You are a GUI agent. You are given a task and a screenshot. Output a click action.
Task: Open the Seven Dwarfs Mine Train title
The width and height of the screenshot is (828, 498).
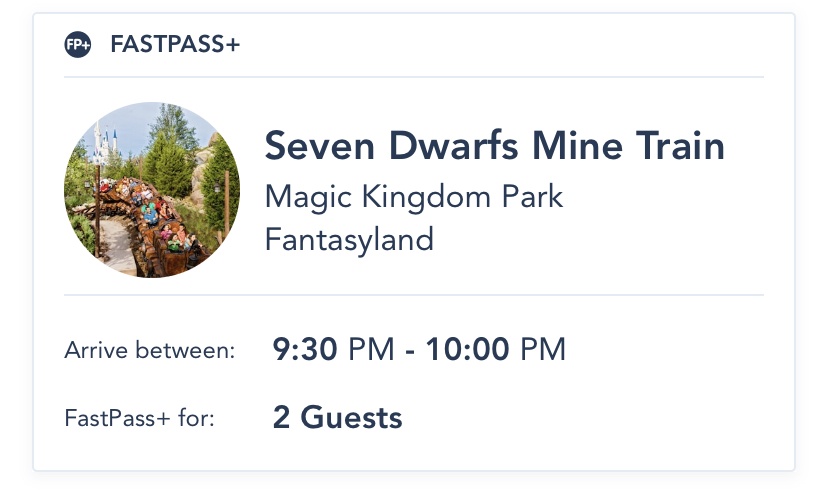[x=494, y=147]
